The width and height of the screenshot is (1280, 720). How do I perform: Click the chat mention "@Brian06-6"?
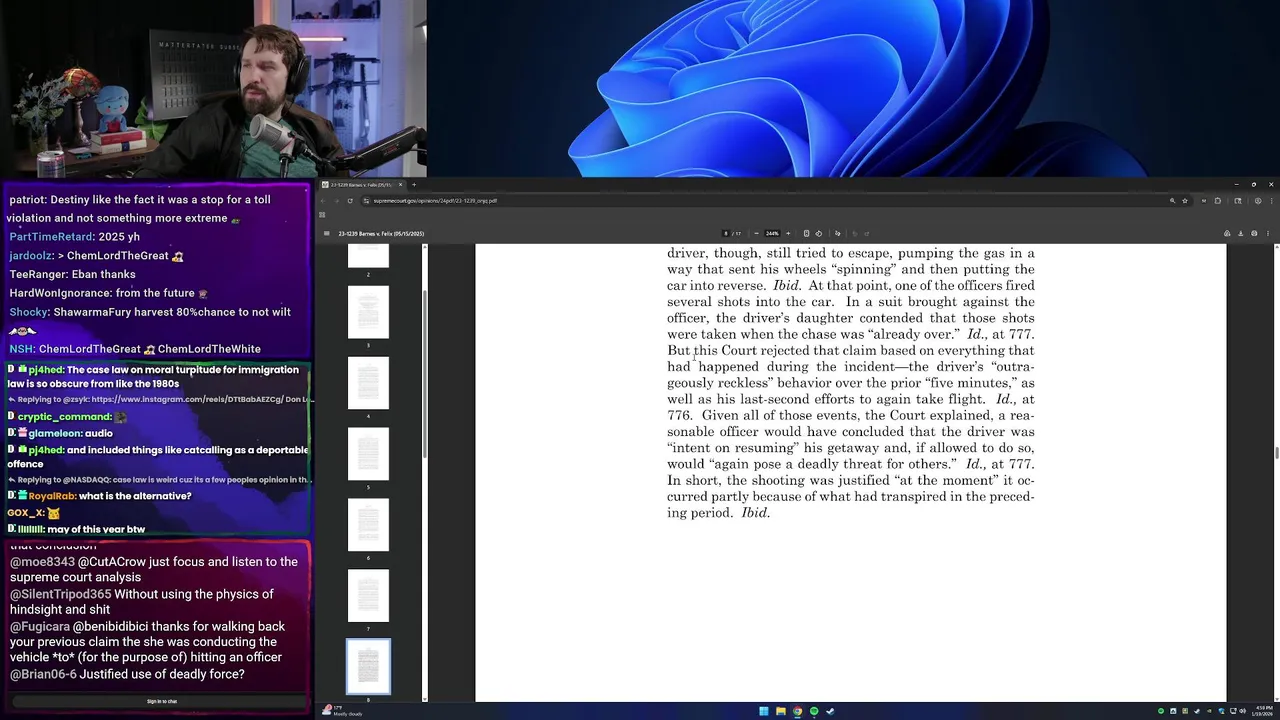(x=43, y=674)
